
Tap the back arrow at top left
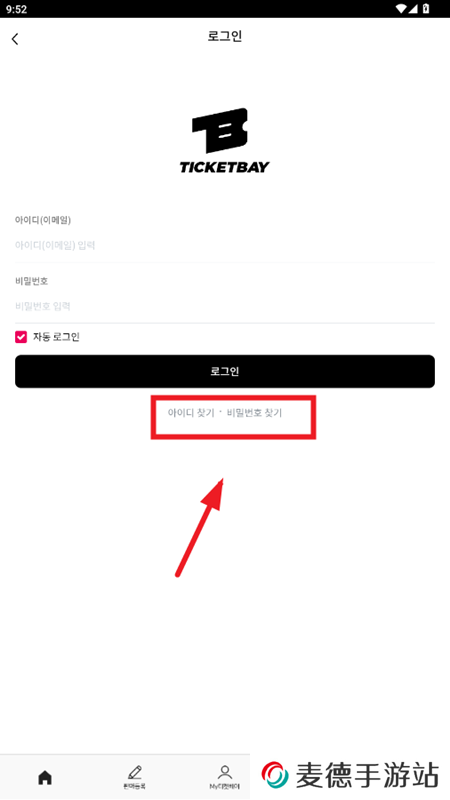[x=15, y=39]
